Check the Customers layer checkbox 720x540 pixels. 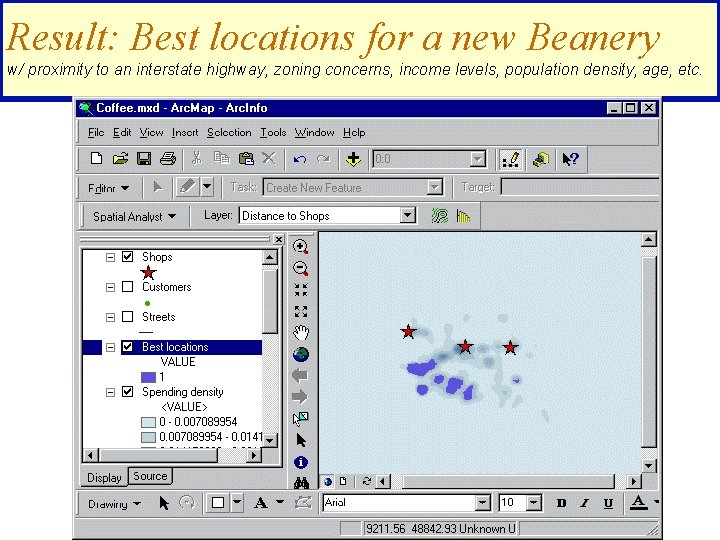point(128,287)
